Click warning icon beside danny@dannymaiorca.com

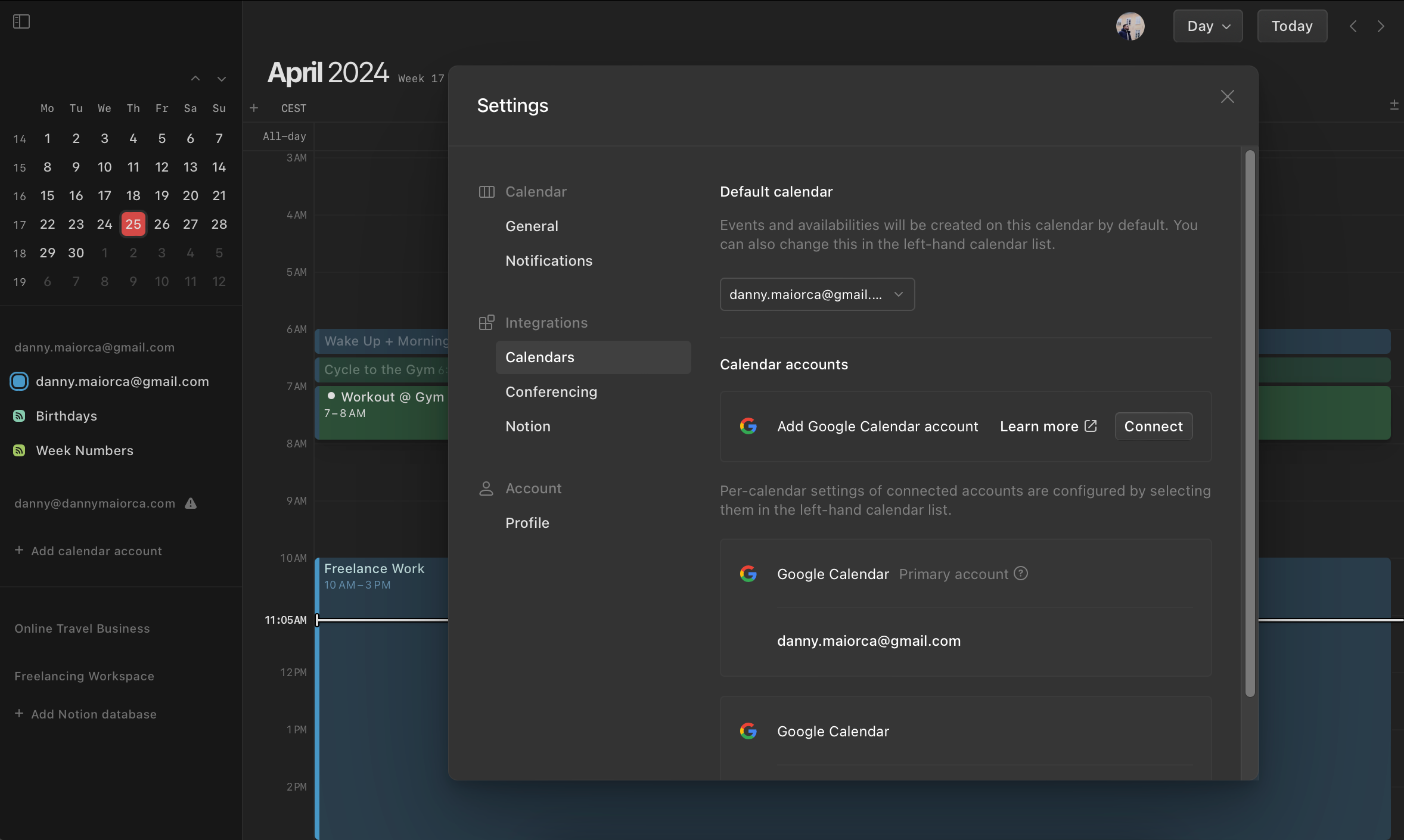(191, 503)
